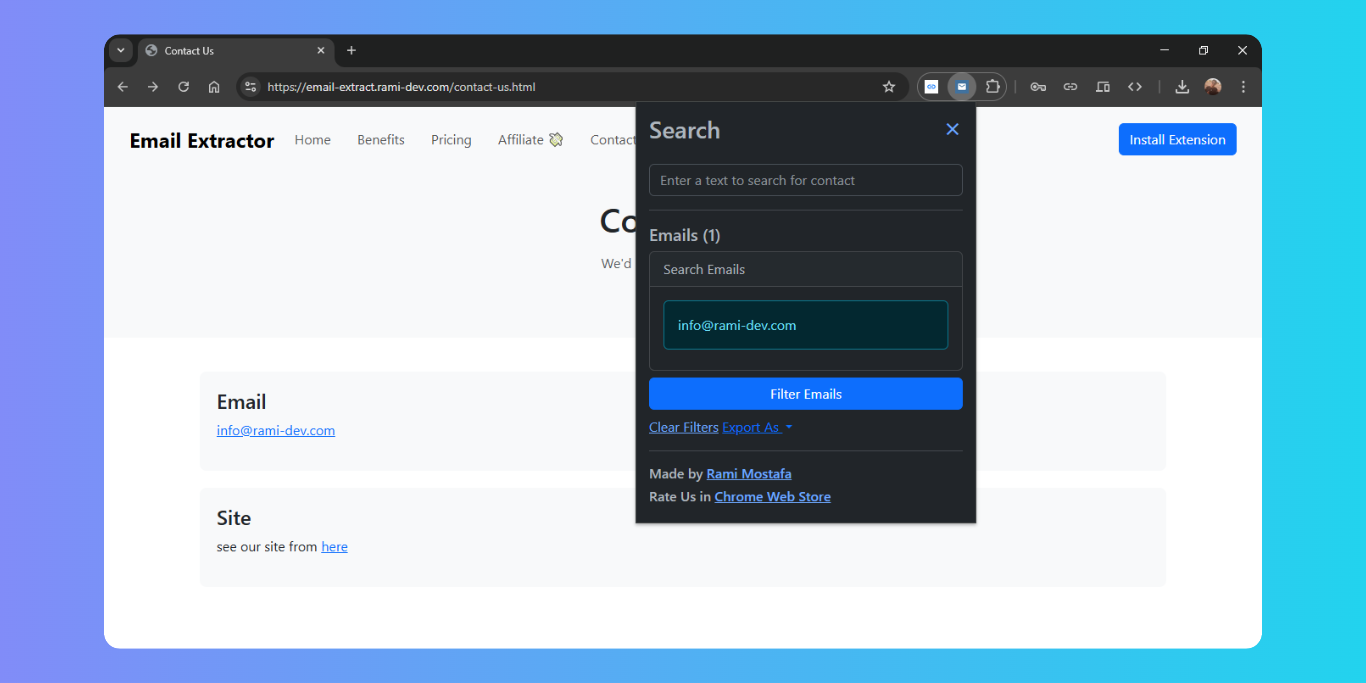This screenshot has height=683, width=1366.
Task: Focus the contact search text field
Action: pyautogui.click(x=806, y=180)
